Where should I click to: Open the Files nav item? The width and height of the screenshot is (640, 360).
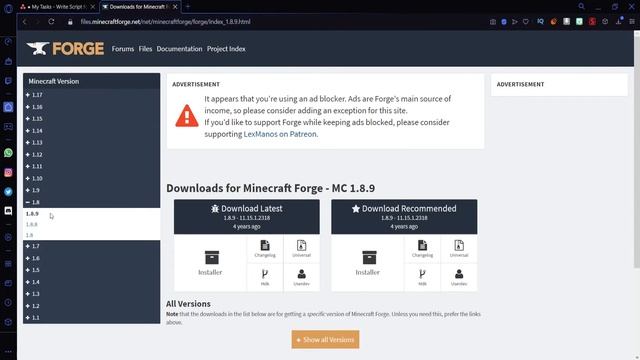(x=145, y=49)
